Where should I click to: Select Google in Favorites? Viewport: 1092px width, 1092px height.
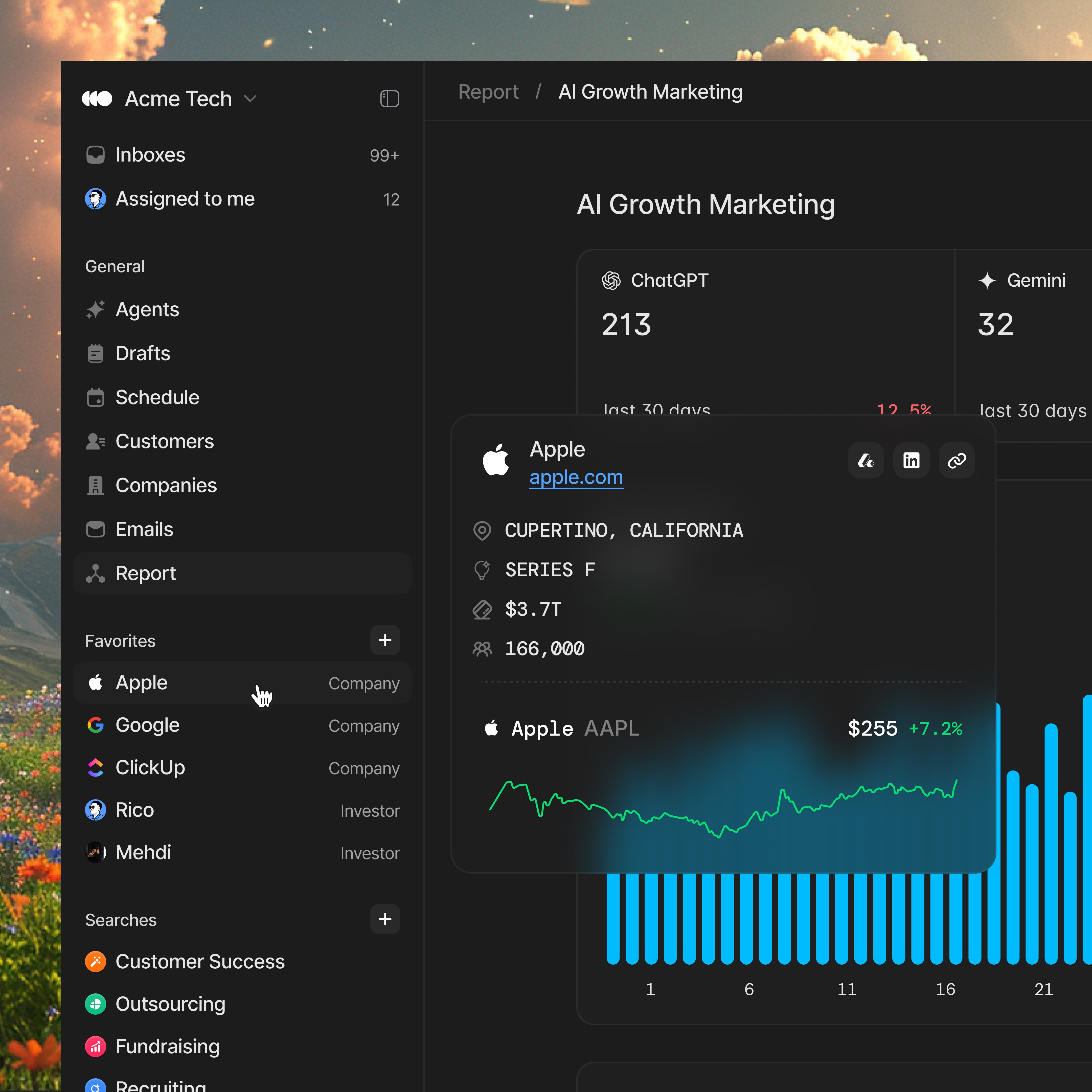click(148, 725)
